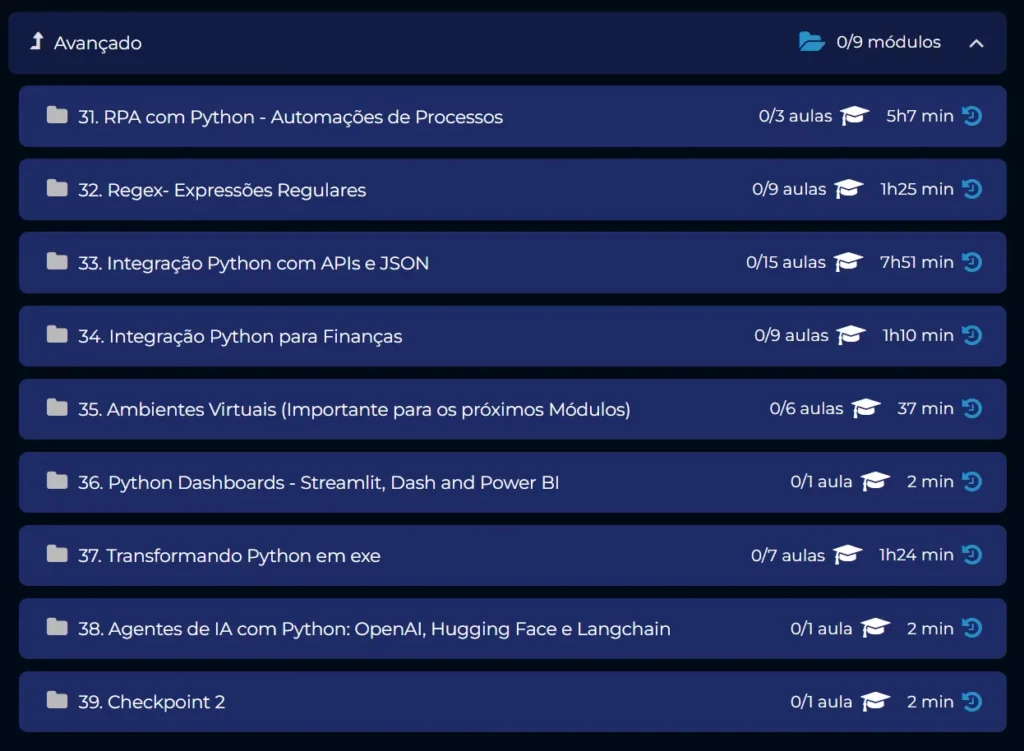Click folder icon of module 35 Ambientes Virtuais
The width and height of the screenshot is (1024, 751).
(57, 408)
